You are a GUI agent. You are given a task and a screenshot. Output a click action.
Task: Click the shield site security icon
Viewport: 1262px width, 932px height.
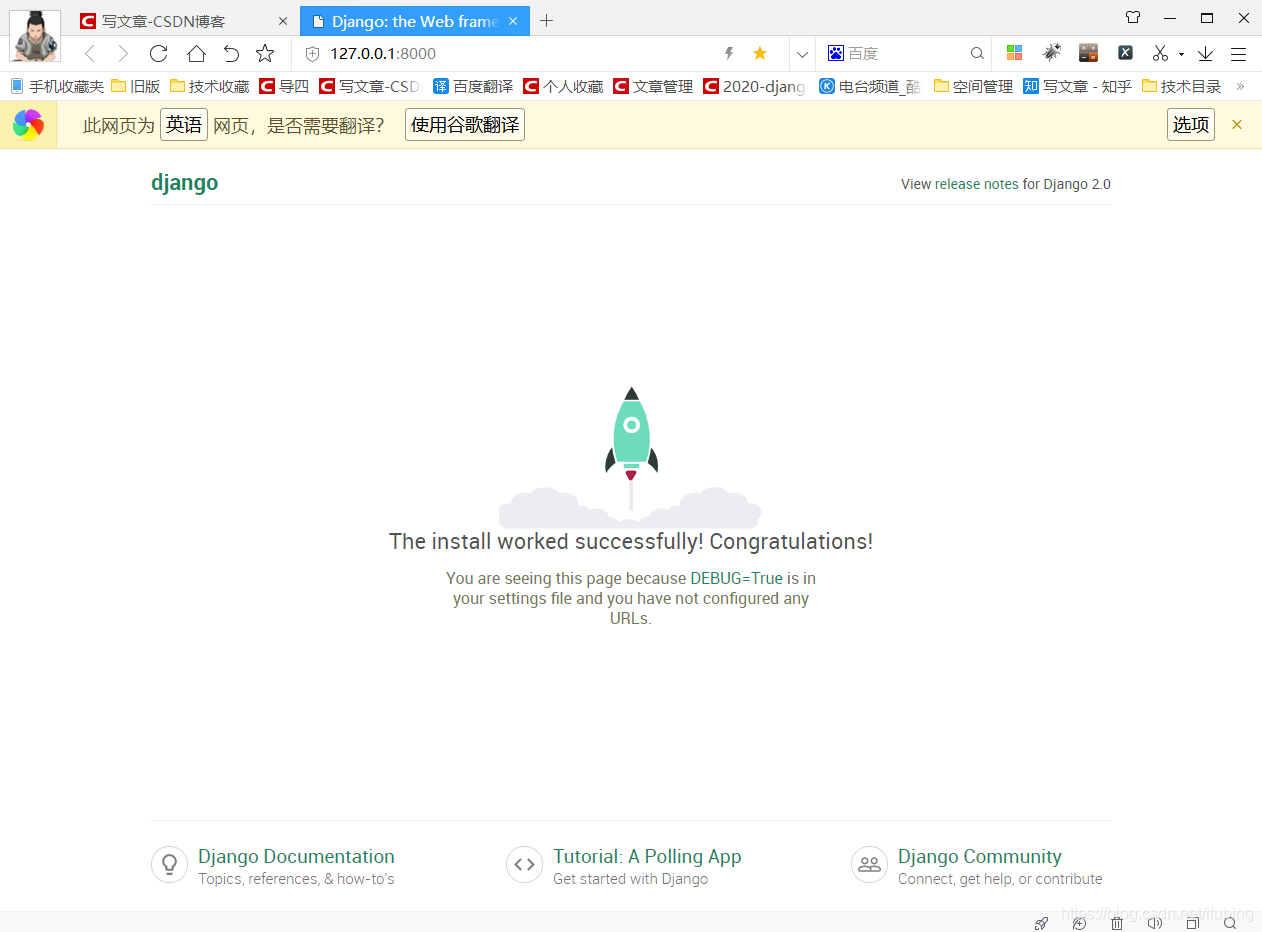pos(312,54)
